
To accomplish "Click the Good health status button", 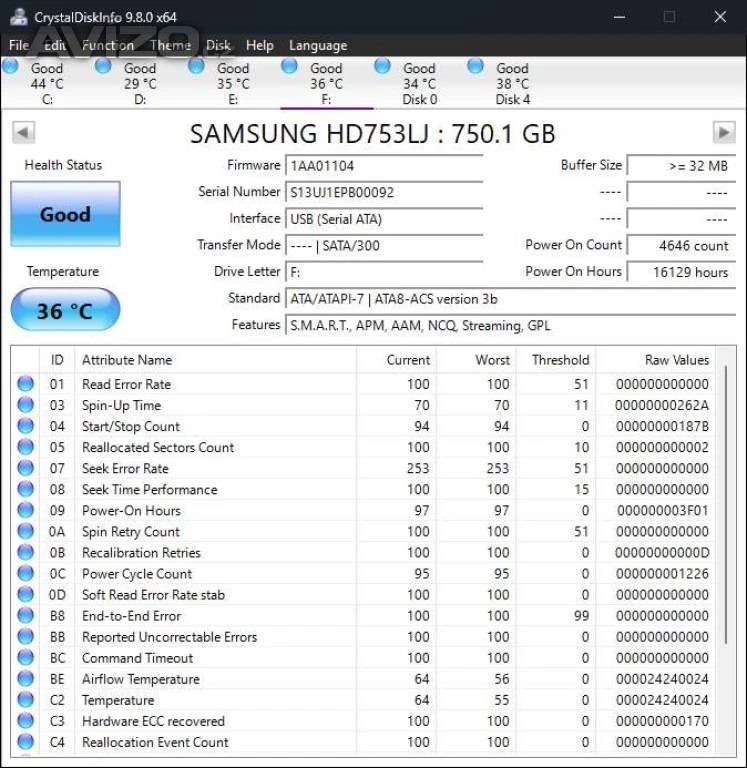I will click(65, 214).
